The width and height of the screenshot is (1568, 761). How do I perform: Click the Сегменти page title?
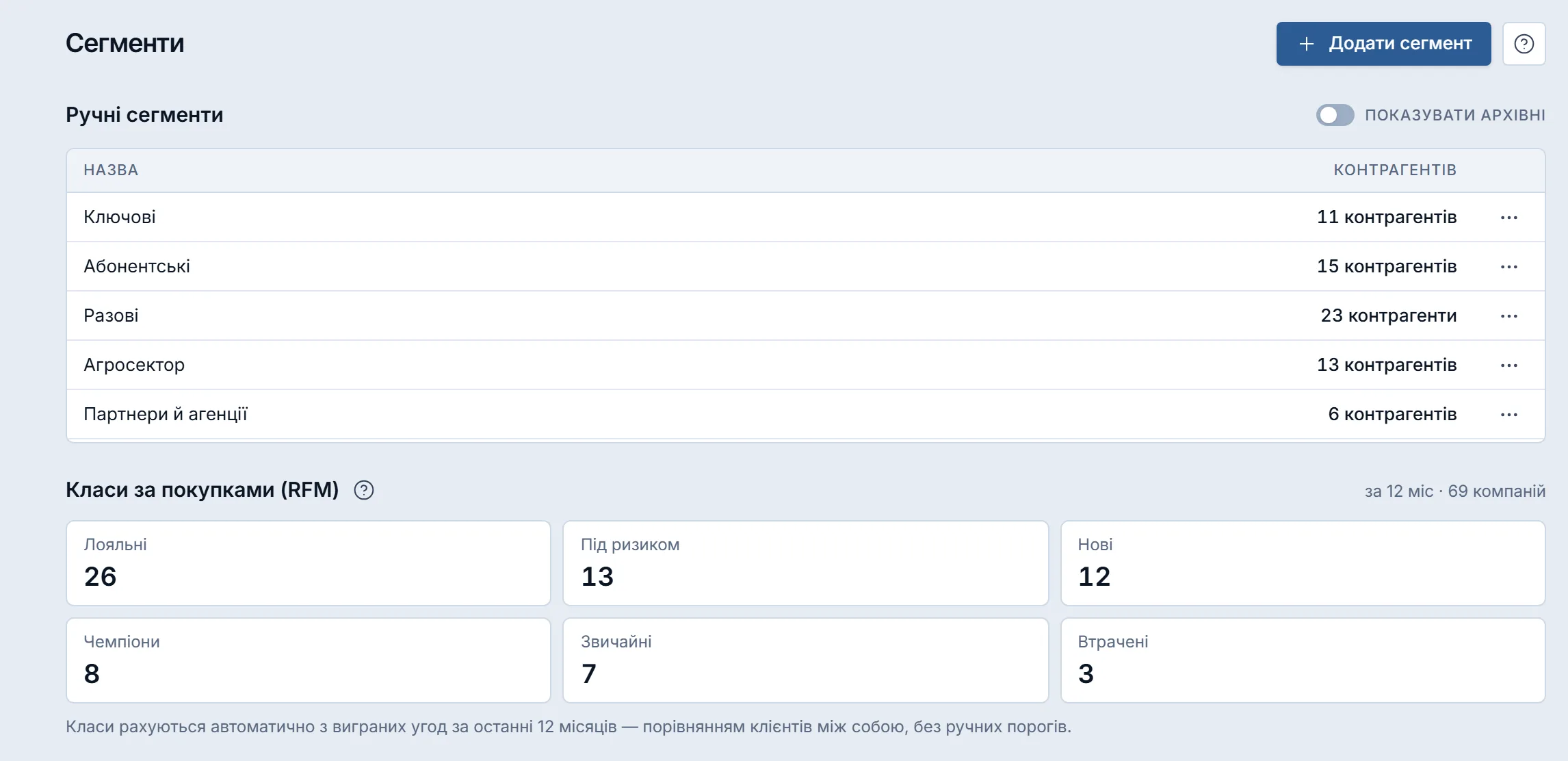125,44
